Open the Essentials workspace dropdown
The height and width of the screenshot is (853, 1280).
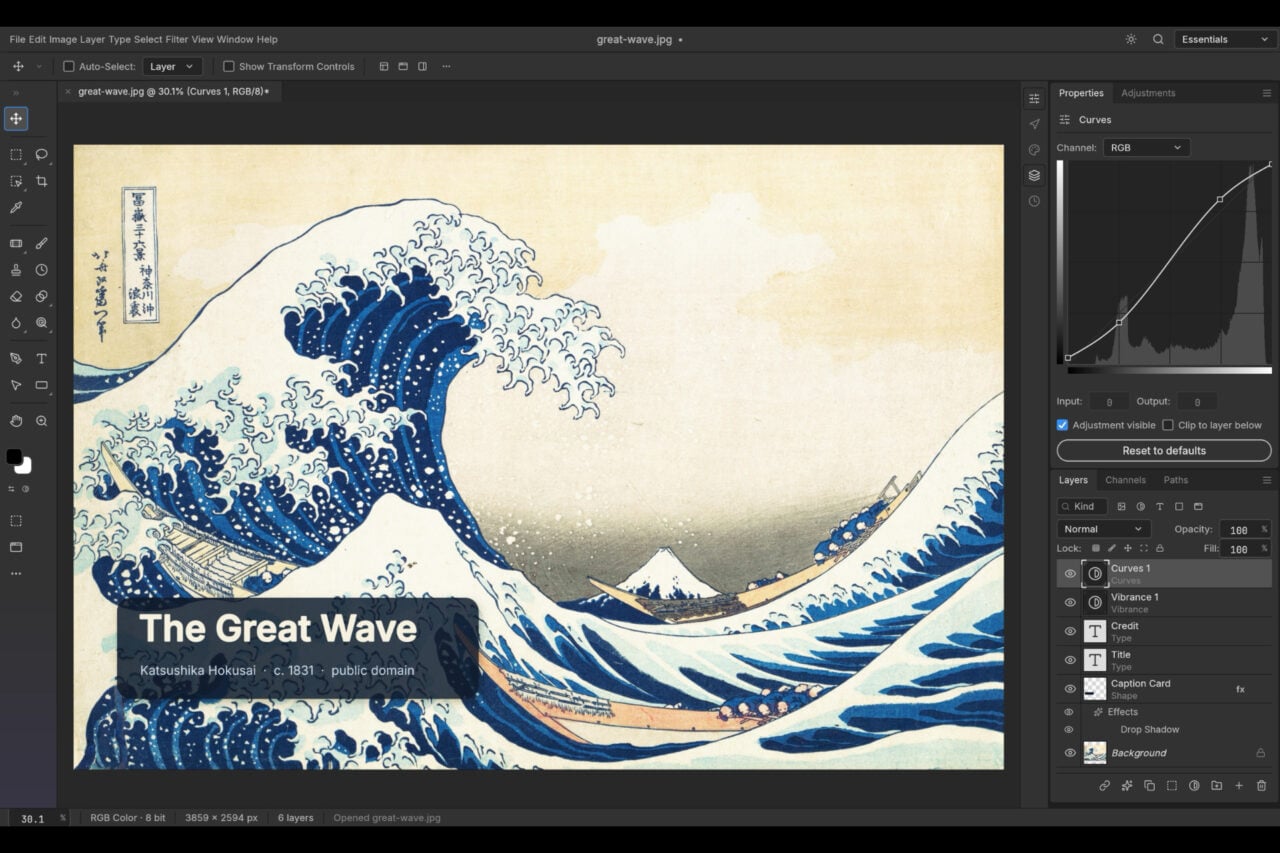pos(1224,39)
